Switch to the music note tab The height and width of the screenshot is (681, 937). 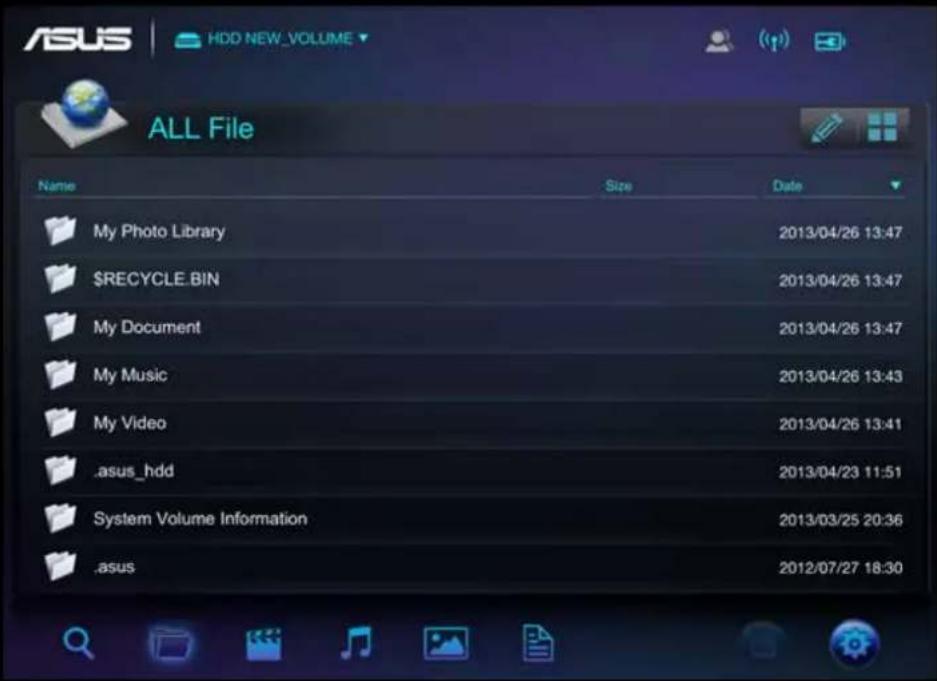356,643
